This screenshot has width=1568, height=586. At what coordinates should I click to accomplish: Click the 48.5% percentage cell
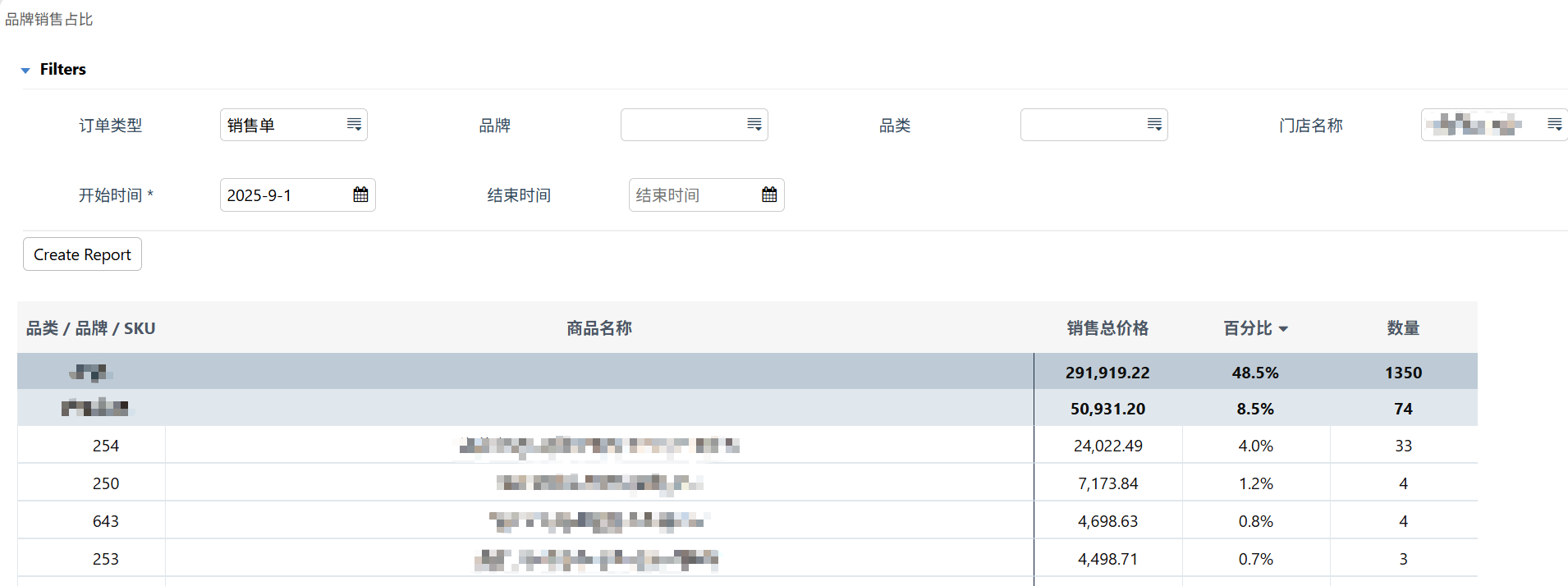tap(1255, 373)
